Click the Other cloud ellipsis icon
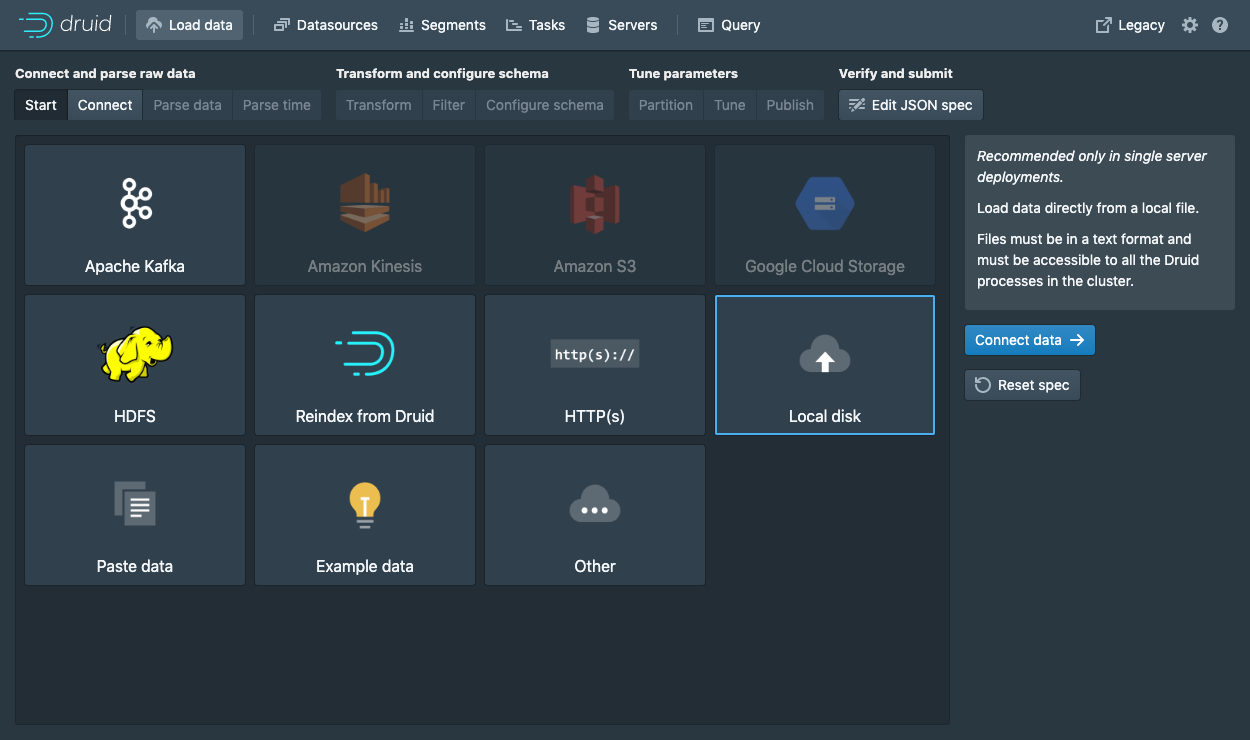This screenshot has width=1250, height=740. pyautogui.click(x=595, y=504)
